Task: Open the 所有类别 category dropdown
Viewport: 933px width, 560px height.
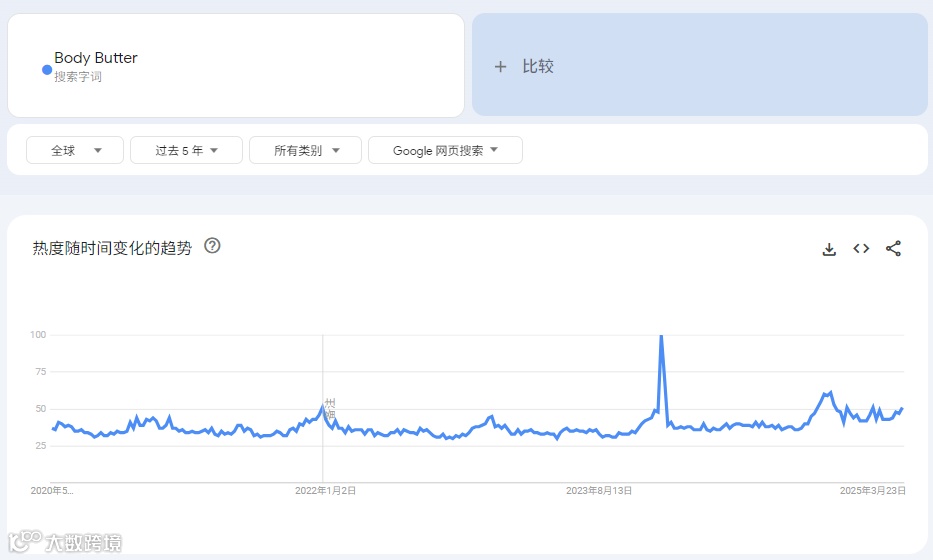Action: point(305,150)
